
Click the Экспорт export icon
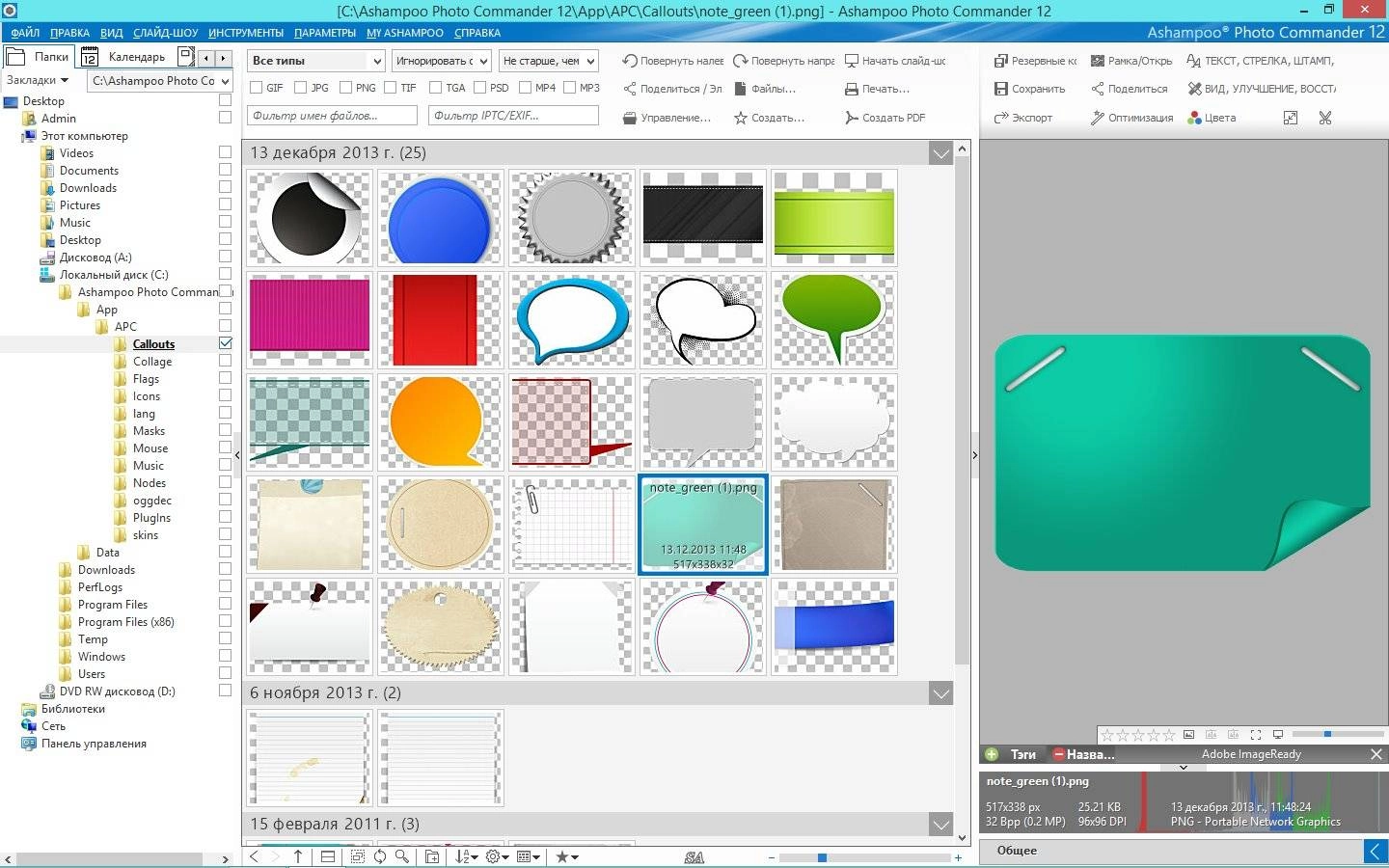pyautogui.click(x=1001, y=118)
